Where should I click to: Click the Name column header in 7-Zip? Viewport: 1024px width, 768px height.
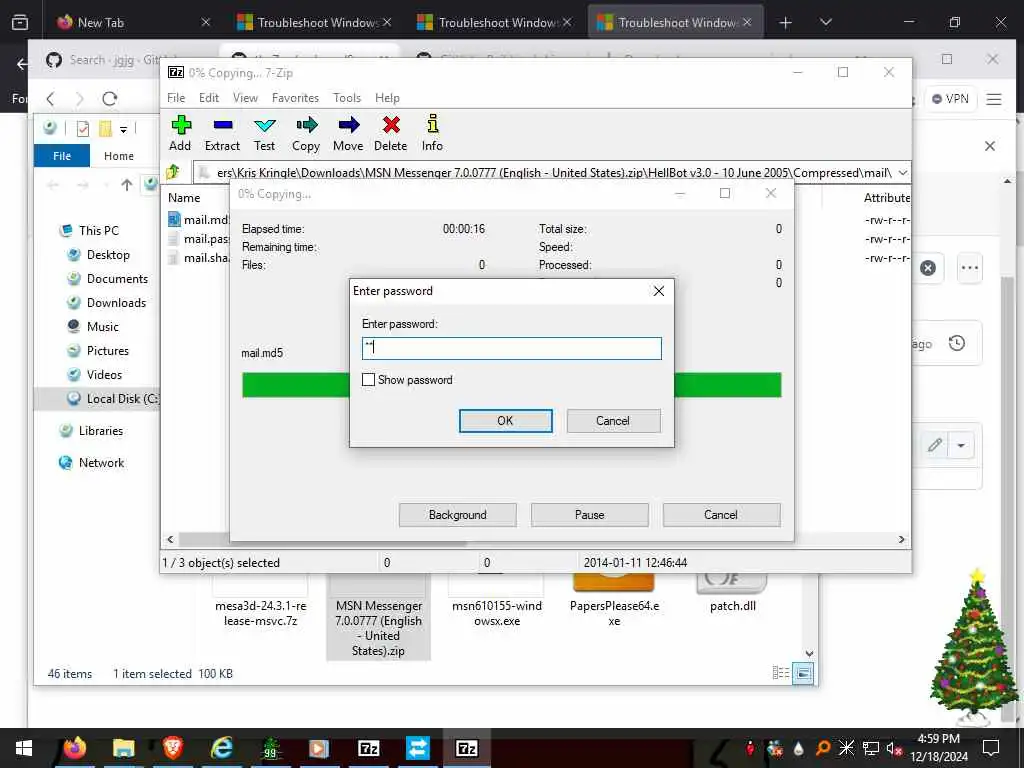(x=184, y=198)
